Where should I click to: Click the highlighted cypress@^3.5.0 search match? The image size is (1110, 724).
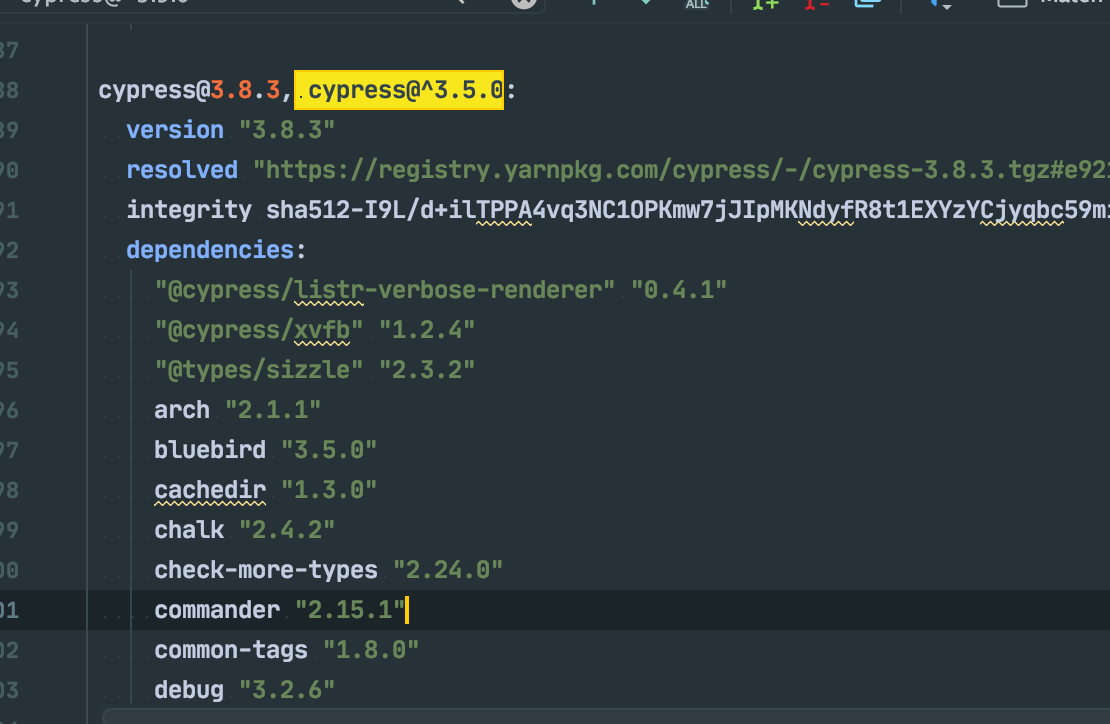399,89
